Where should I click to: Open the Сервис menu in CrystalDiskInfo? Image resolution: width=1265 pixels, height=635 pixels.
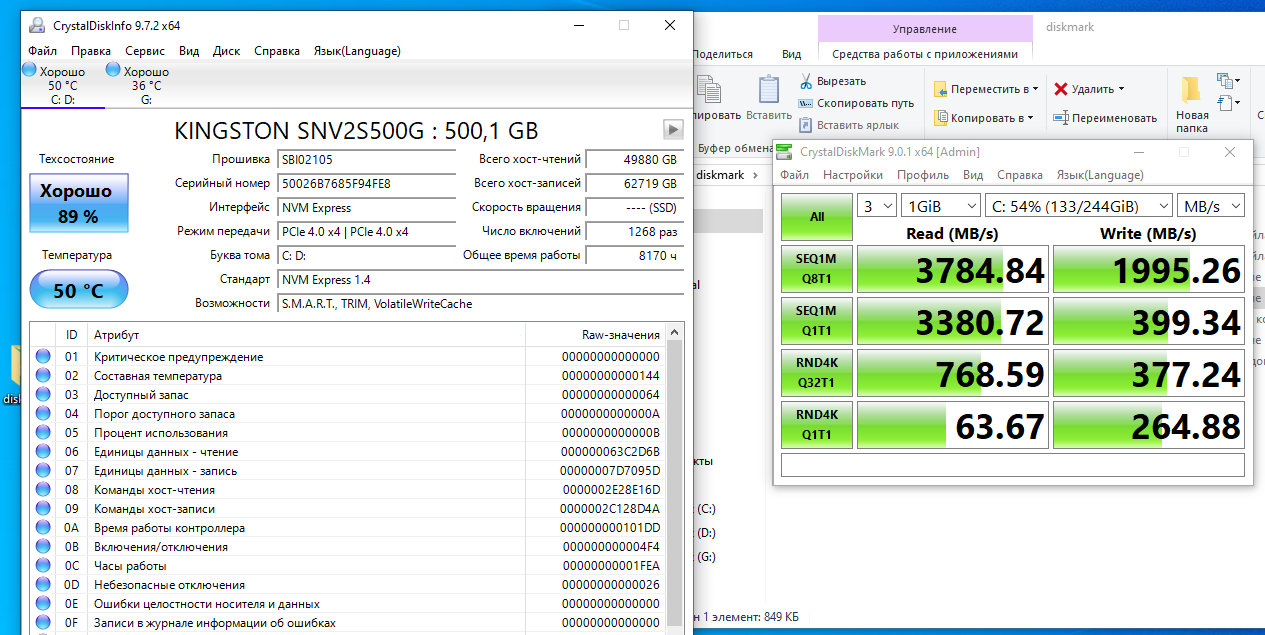[145, 51]
